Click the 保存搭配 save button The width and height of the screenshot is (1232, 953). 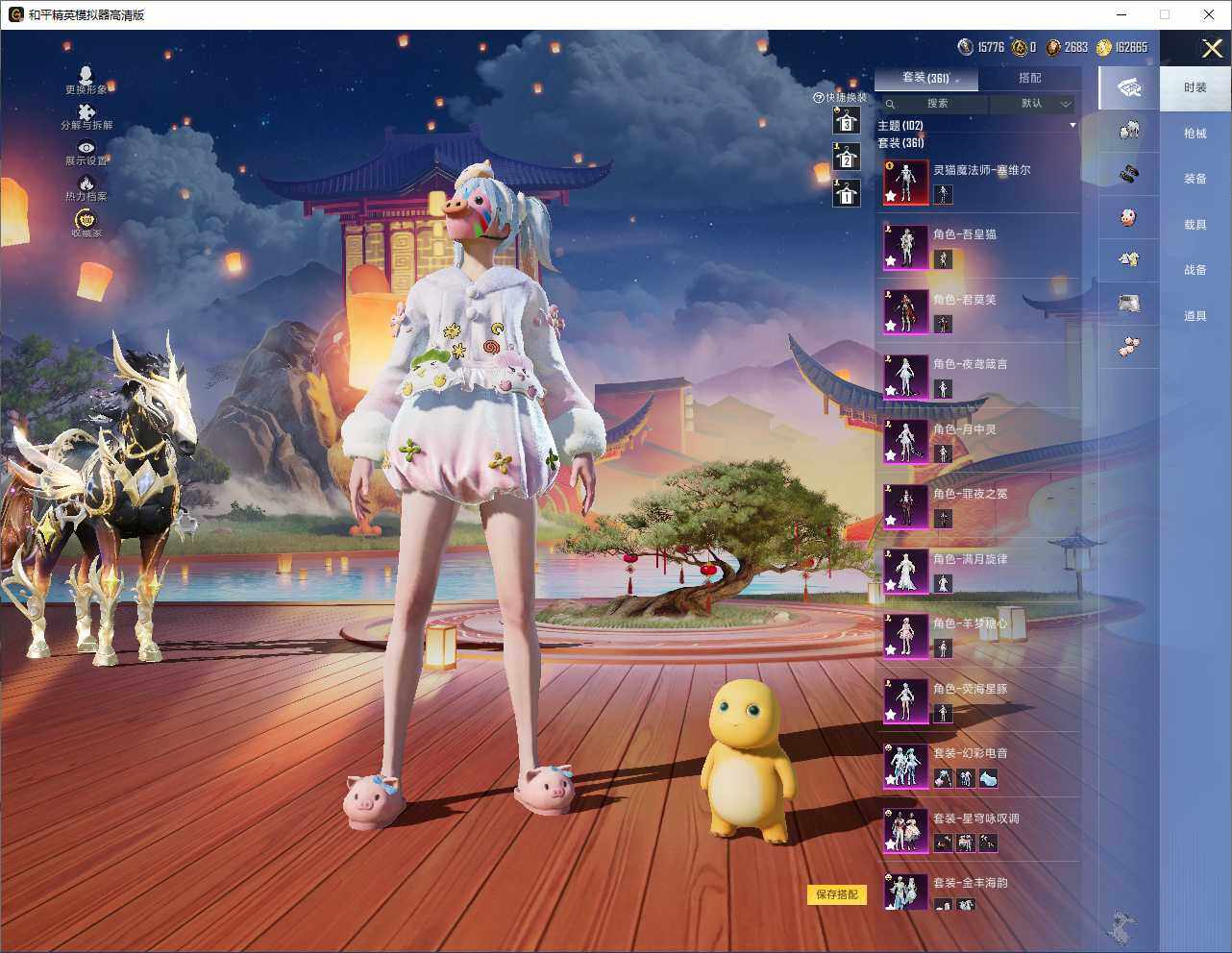click(837, 894)
